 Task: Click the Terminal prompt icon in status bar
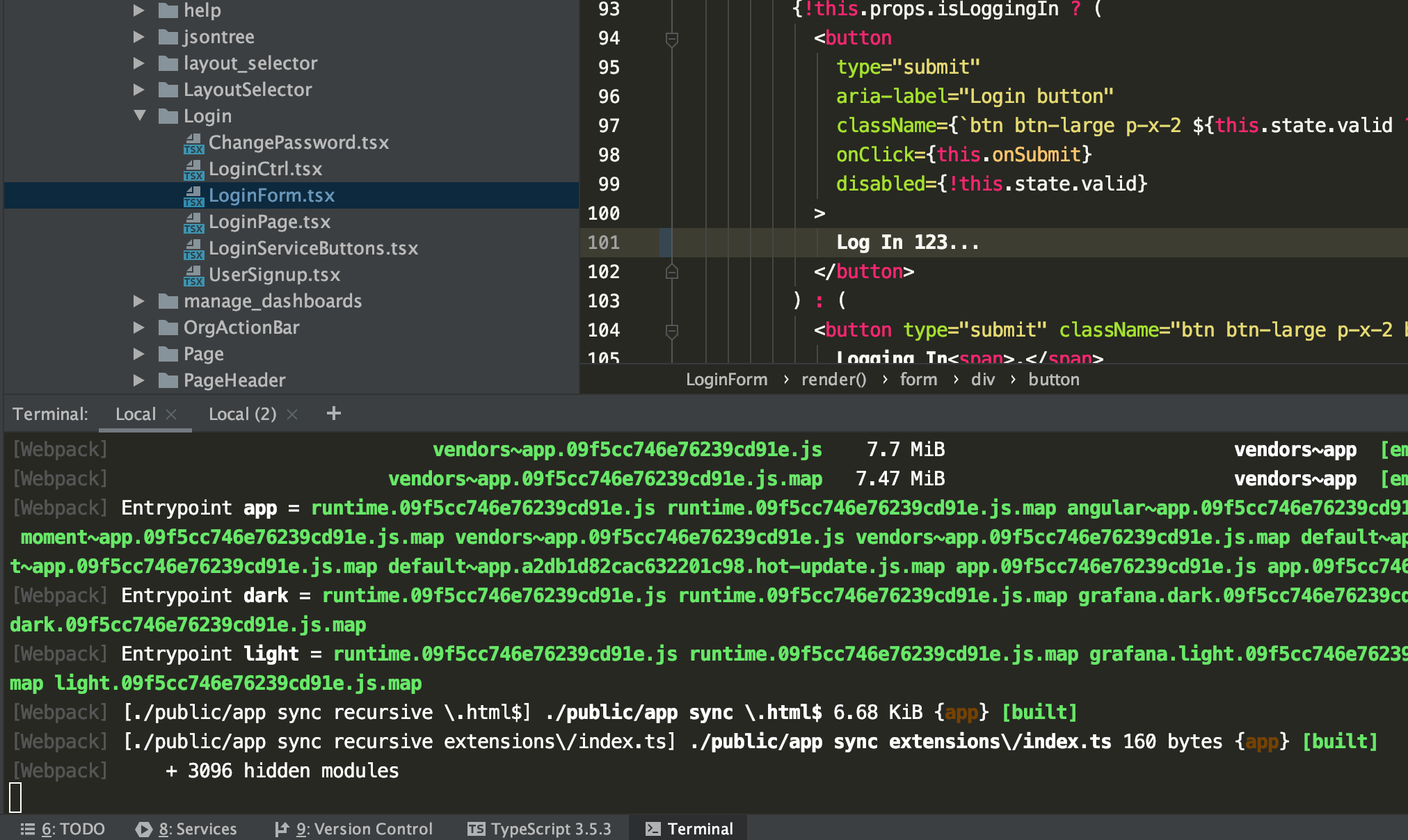tap(653, 829)
